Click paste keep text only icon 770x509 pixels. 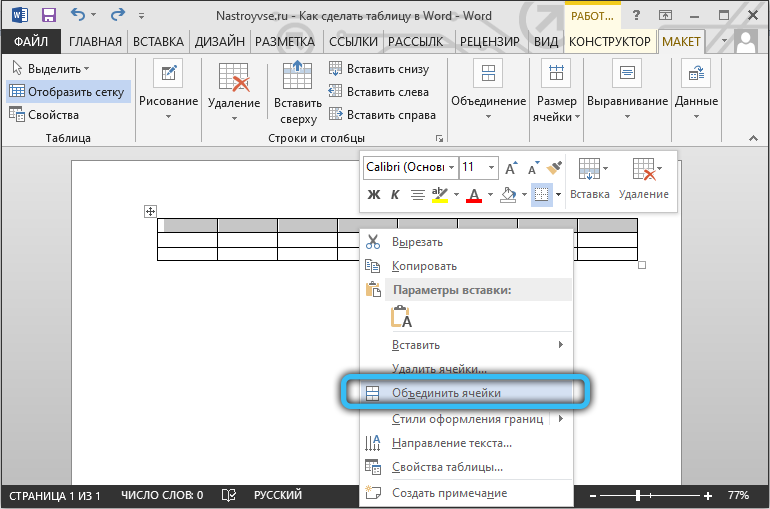(x=401, y=317)
